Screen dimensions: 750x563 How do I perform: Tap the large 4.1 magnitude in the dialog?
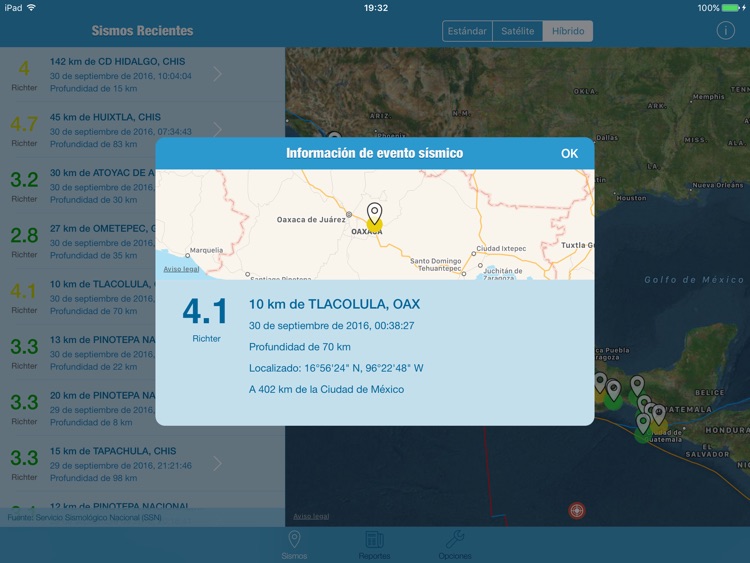[x=205, y=311]
